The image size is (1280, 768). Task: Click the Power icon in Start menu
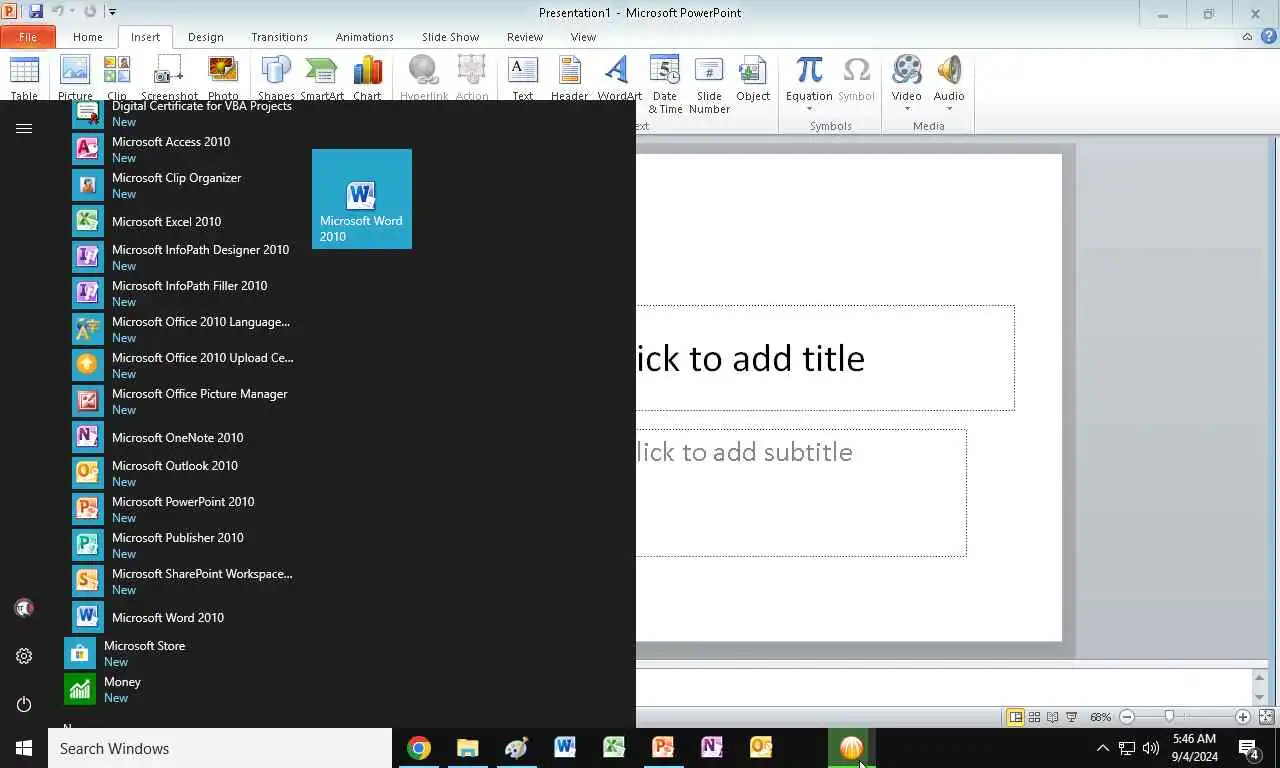[24, 704]
